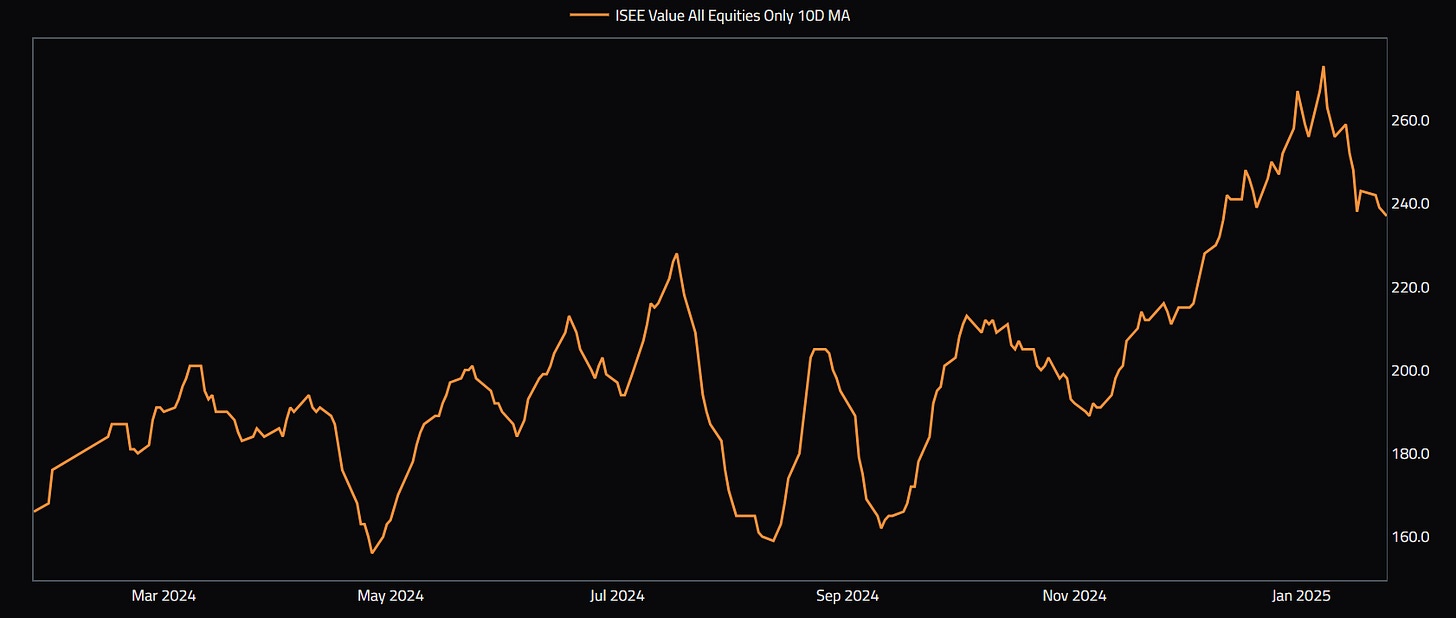Image resolution: width=1456 pixels, height=618 pixels.
Task: Select the 'Nov 2024' x-axis label
Action: 1074,596
